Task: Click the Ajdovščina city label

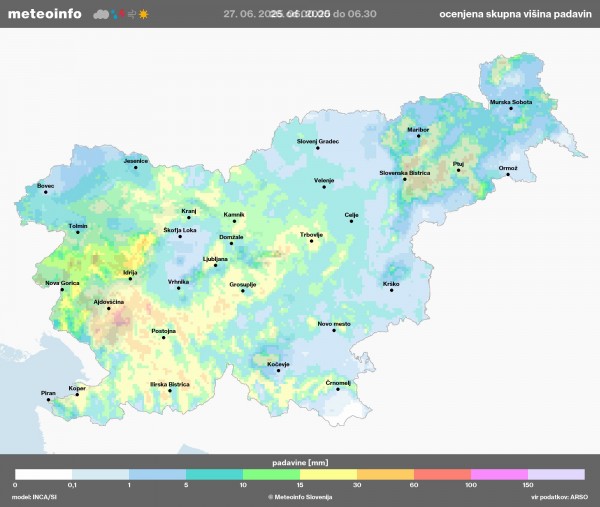Action: point(109,302)
